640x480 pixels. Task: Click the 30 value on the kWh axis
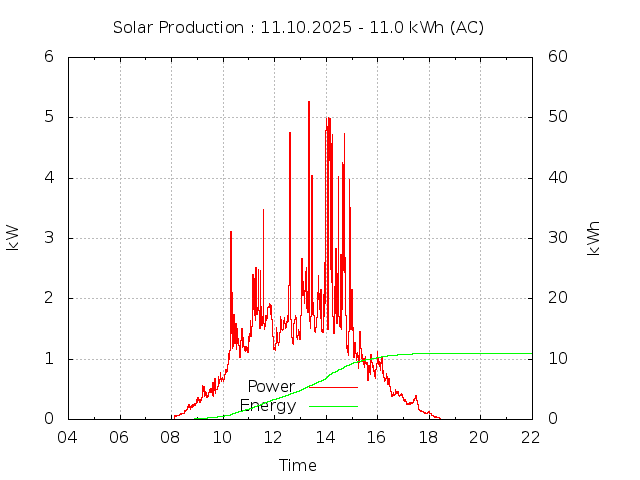558,238
